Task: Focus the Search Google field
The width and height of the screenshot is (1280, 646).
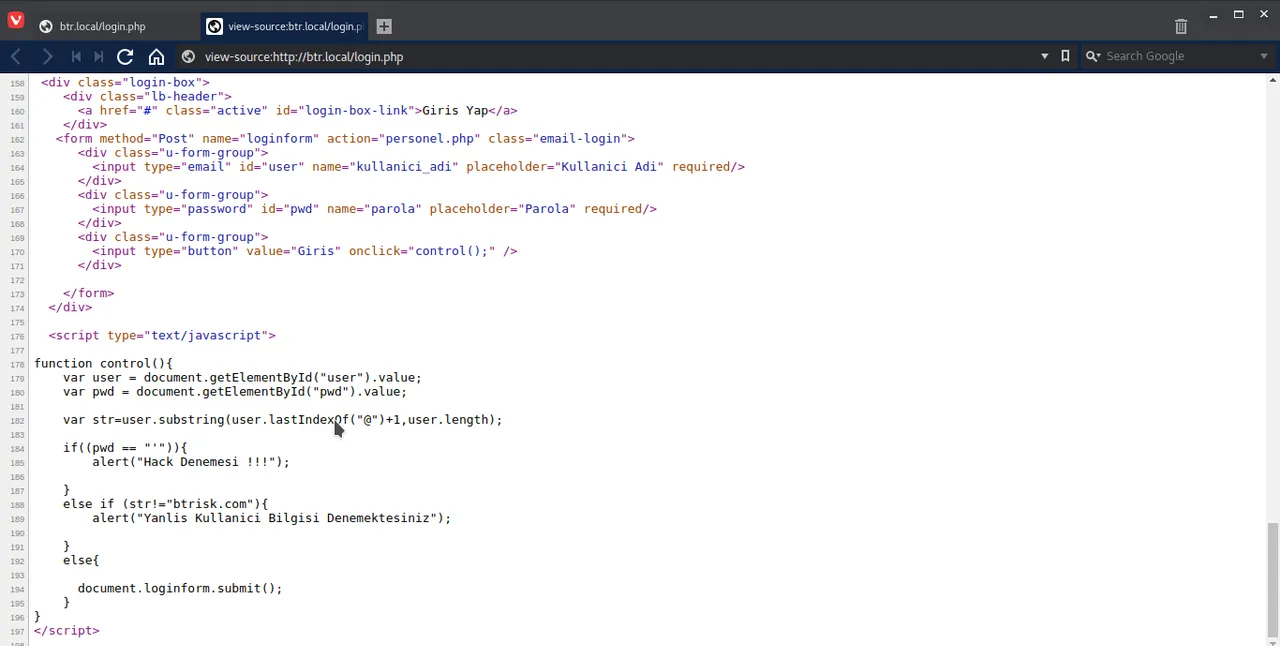Action: pos(1180,56)
